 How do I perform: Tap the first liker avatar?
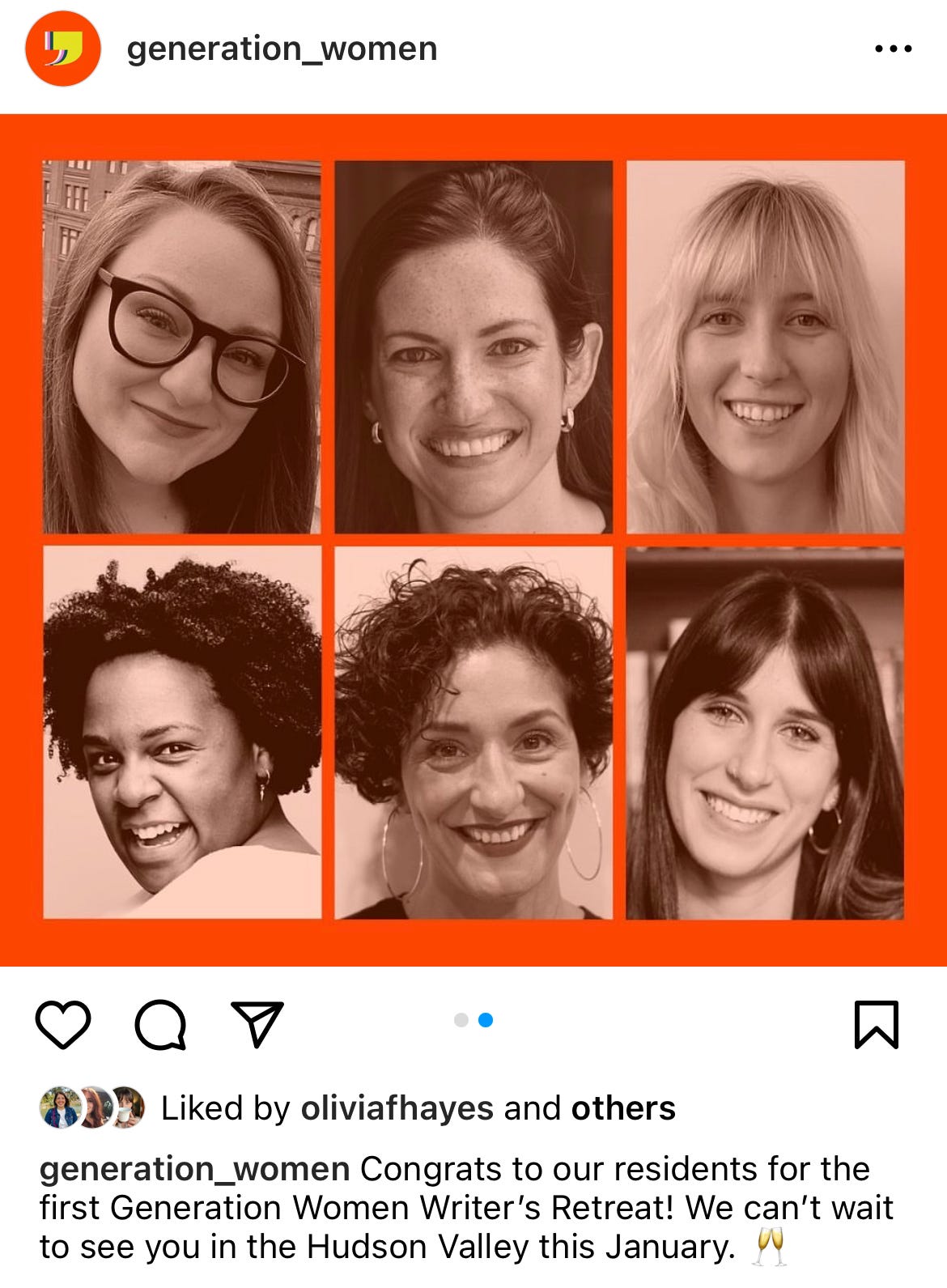coord(59,1107)
